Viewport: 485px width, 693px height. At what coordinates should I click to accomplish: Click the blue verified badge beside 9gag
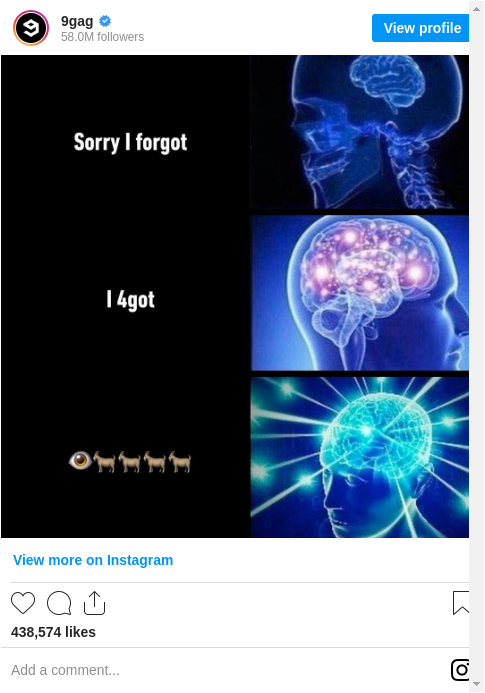pos(105,21)
